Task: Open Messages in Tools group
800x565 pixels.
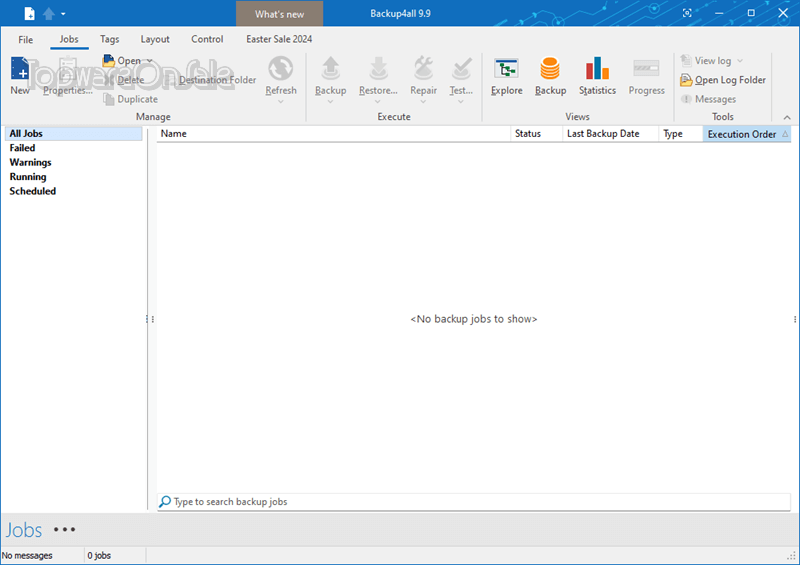Action: coord(708,100)
